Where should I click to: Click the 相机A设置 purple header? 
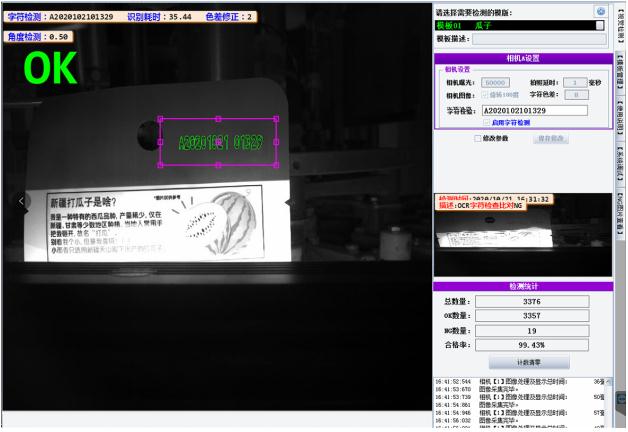pyautogui.click(x=523, y=58)
